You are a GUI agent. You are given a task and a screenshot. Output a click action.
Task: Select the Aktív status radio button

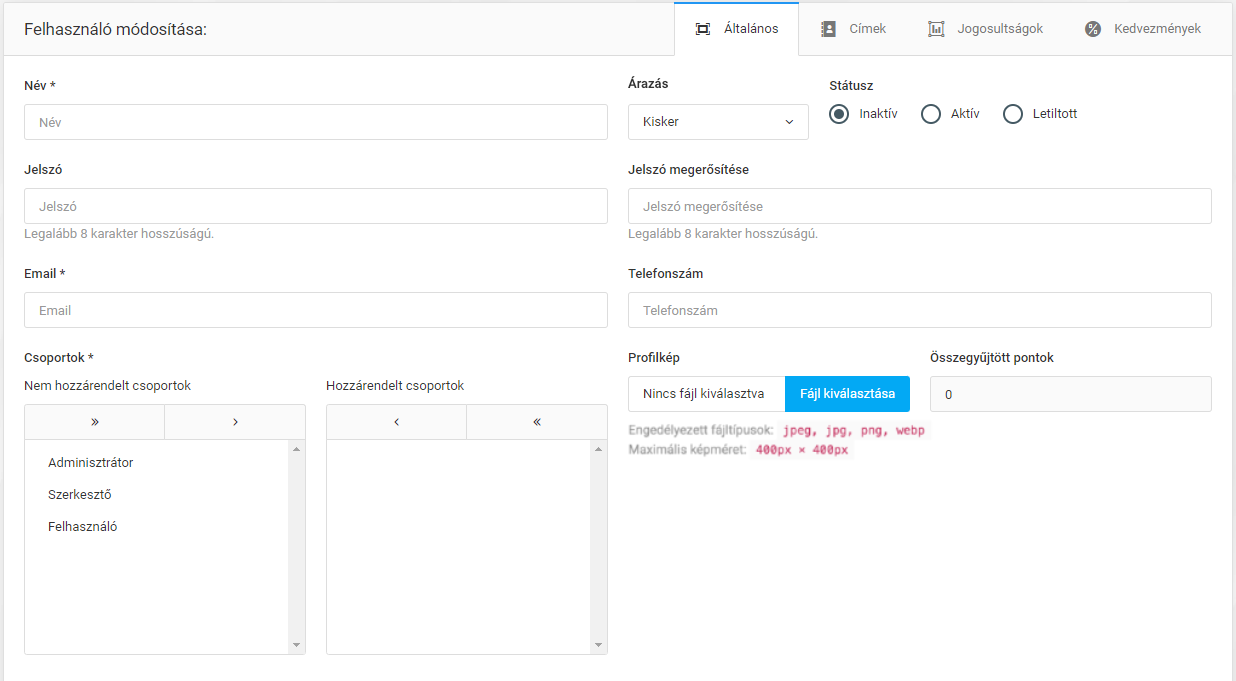931,114
